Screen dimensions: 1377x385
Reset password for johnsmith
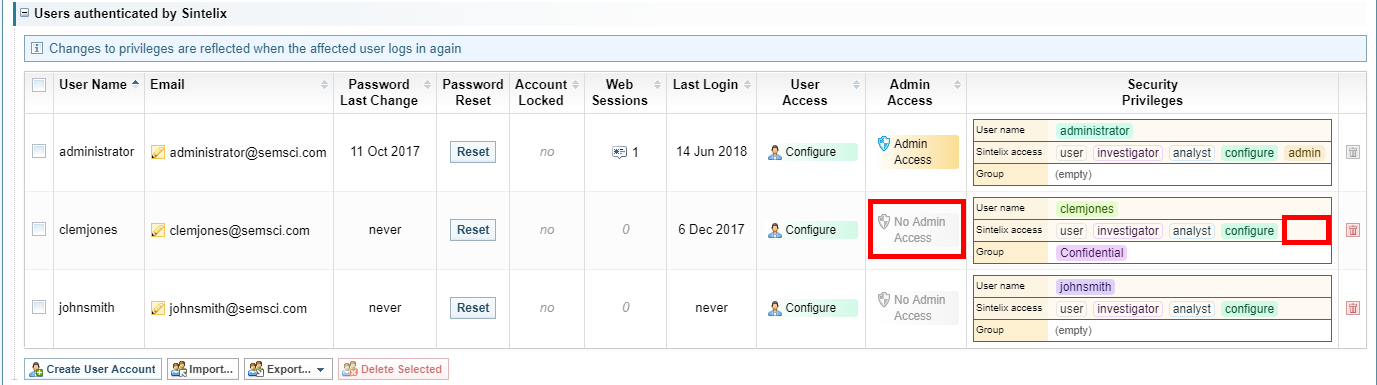tap(473, 308)
